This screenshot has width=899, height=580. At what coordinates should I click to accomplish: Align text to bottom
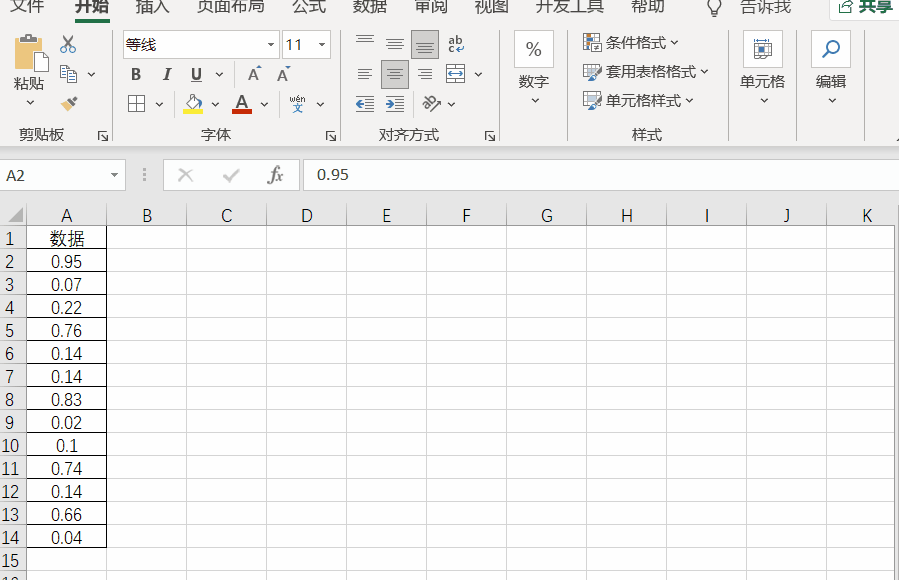425,45
